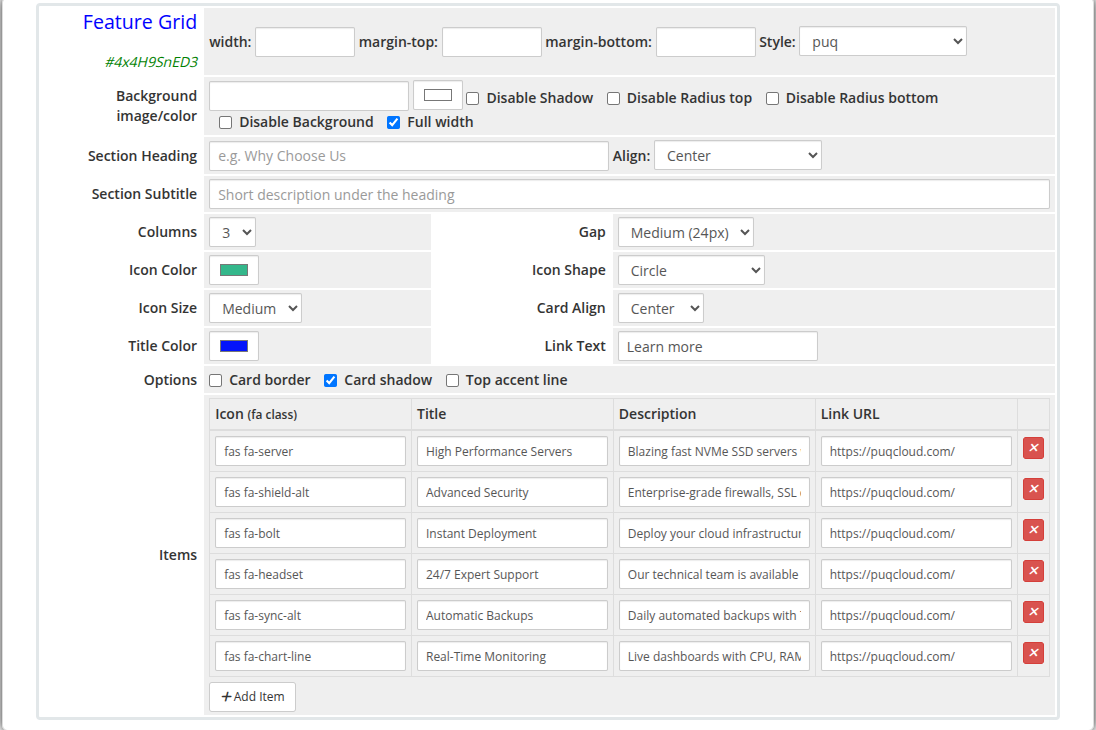Remove the "Real-Time Monitoring" item
The image size is (1096, 730).
pyautogui.click(x=1033, y=653)
